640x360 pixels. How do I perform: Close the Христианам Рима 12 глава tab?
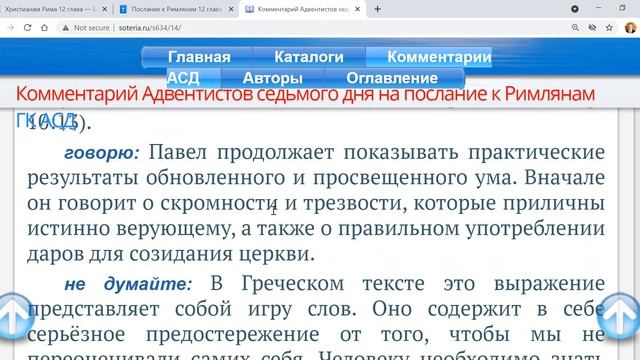point(104,9)
